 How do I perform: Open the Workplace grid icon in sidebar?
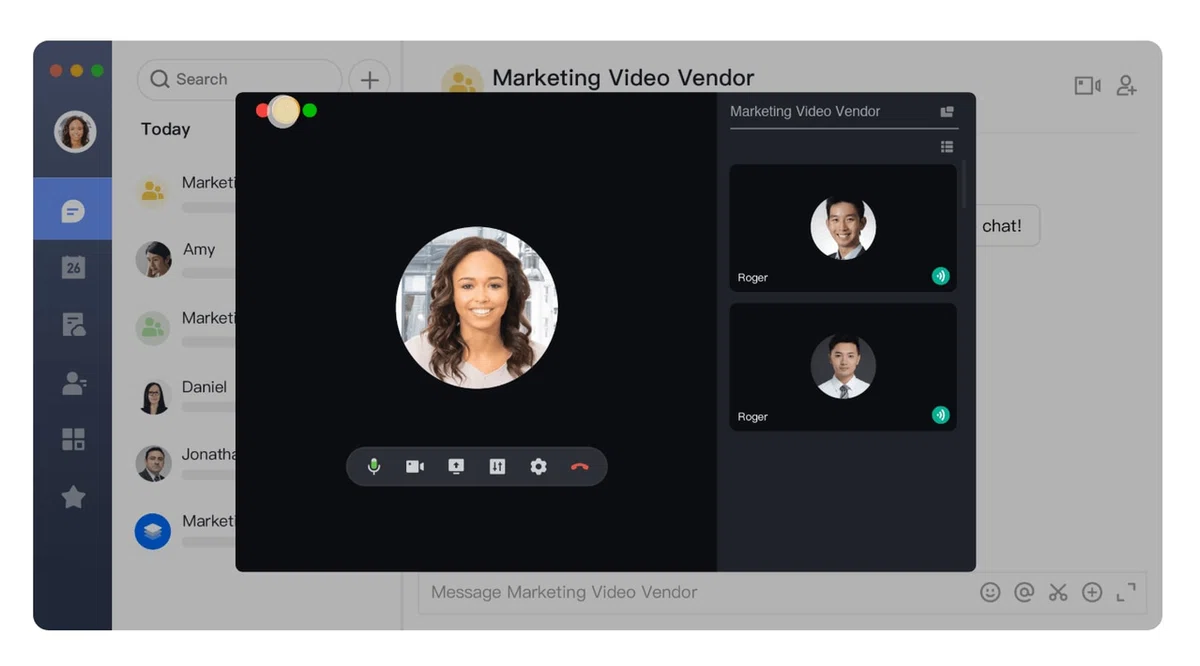click(73, 439)
